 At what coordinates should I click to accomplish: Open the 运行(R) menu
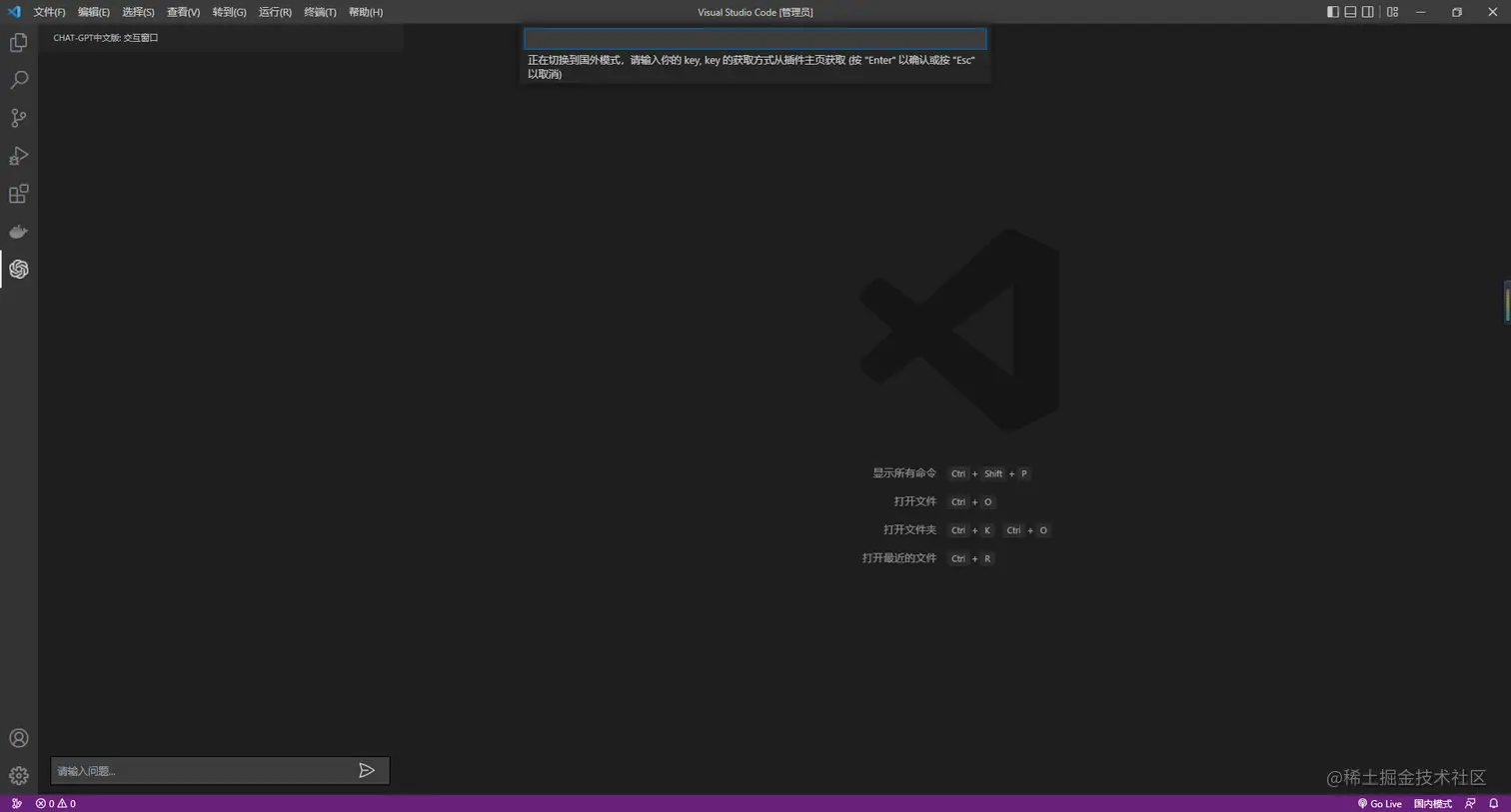pos(275,12)
